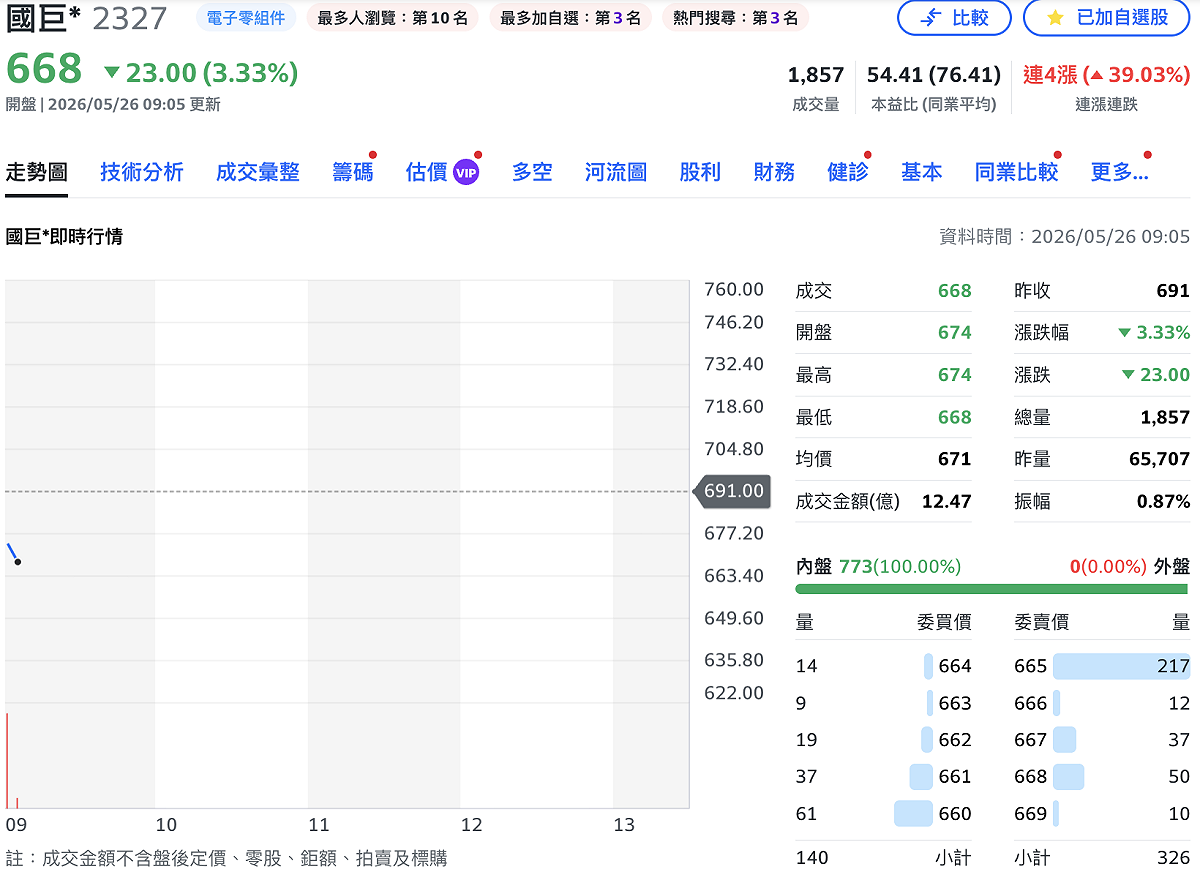The width and height of the screenshot is (1200, 872).
Task: Click the bid price 663 row
Action: tap(883, 703)
